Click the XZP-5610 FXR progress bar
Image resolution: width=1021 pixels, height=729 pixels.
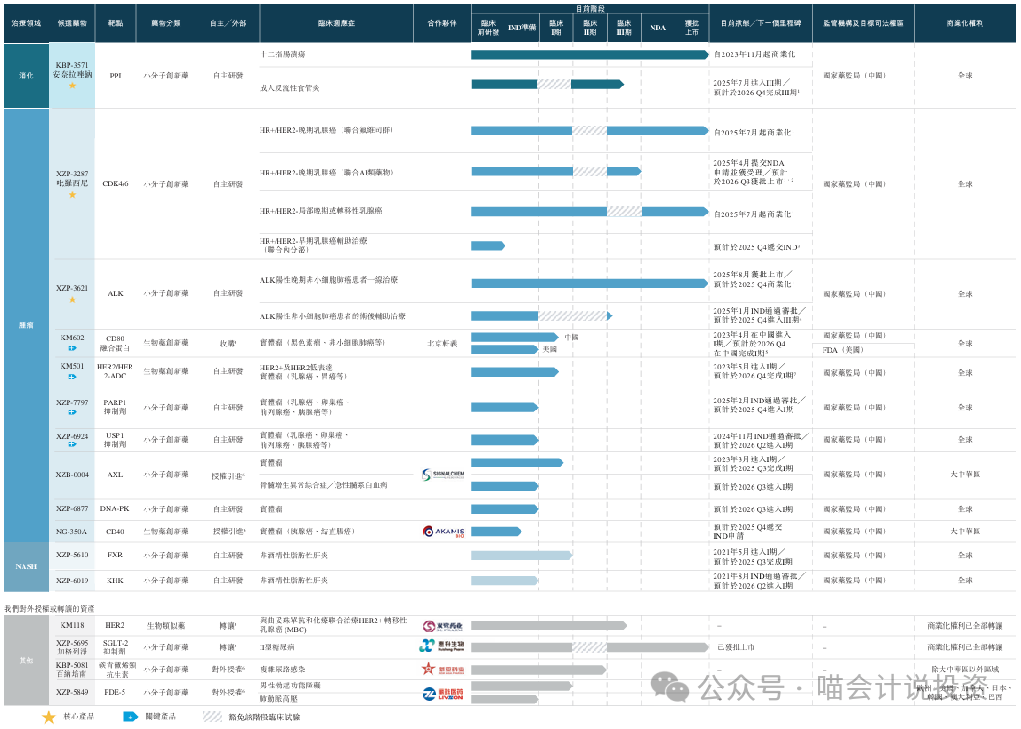coord(521,555)
